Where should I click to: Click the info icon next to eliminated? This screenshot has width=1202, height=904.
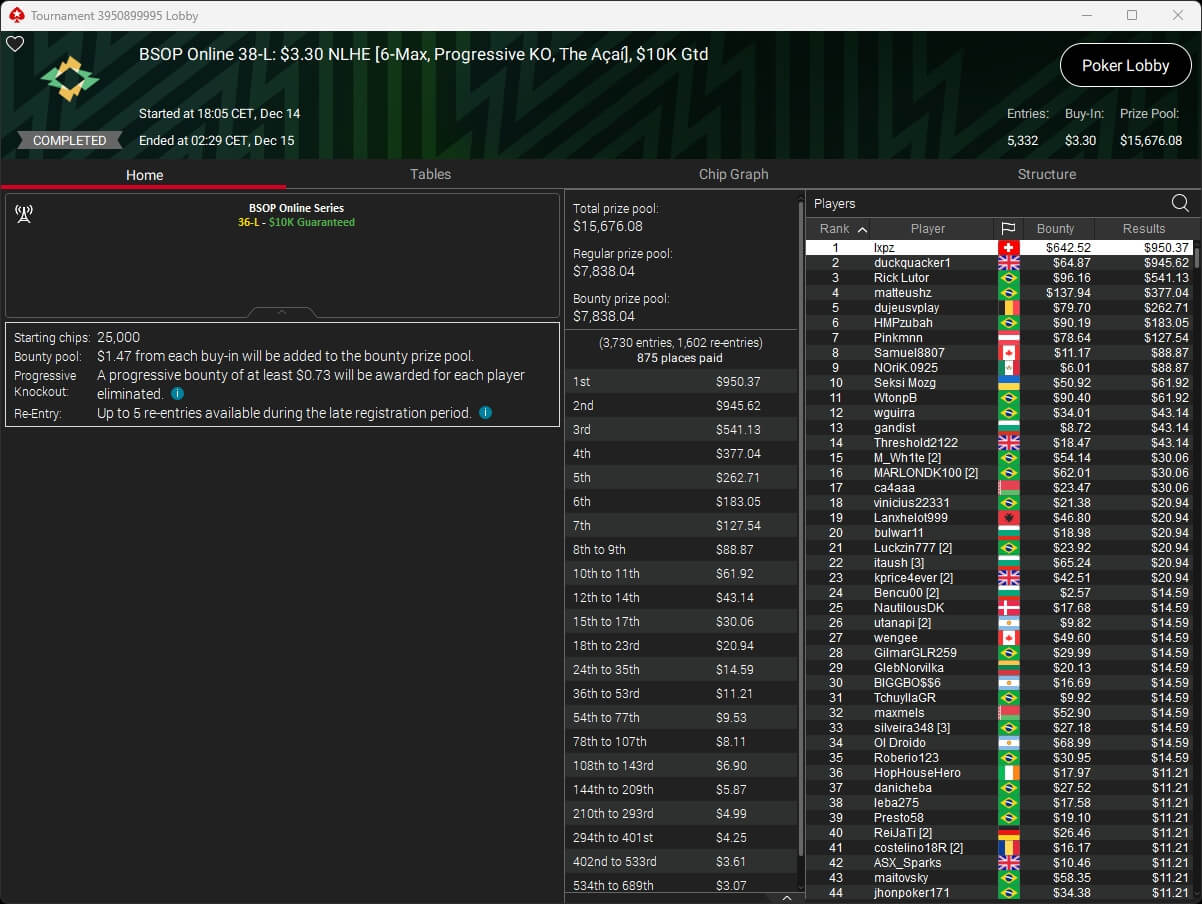coord(177,394)
